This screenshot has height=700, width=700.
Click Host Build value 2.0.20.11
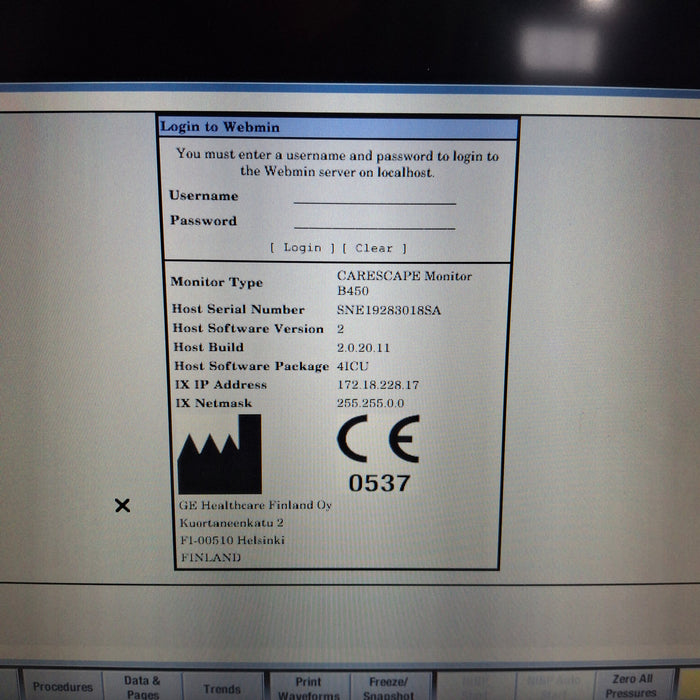(363, 347)
